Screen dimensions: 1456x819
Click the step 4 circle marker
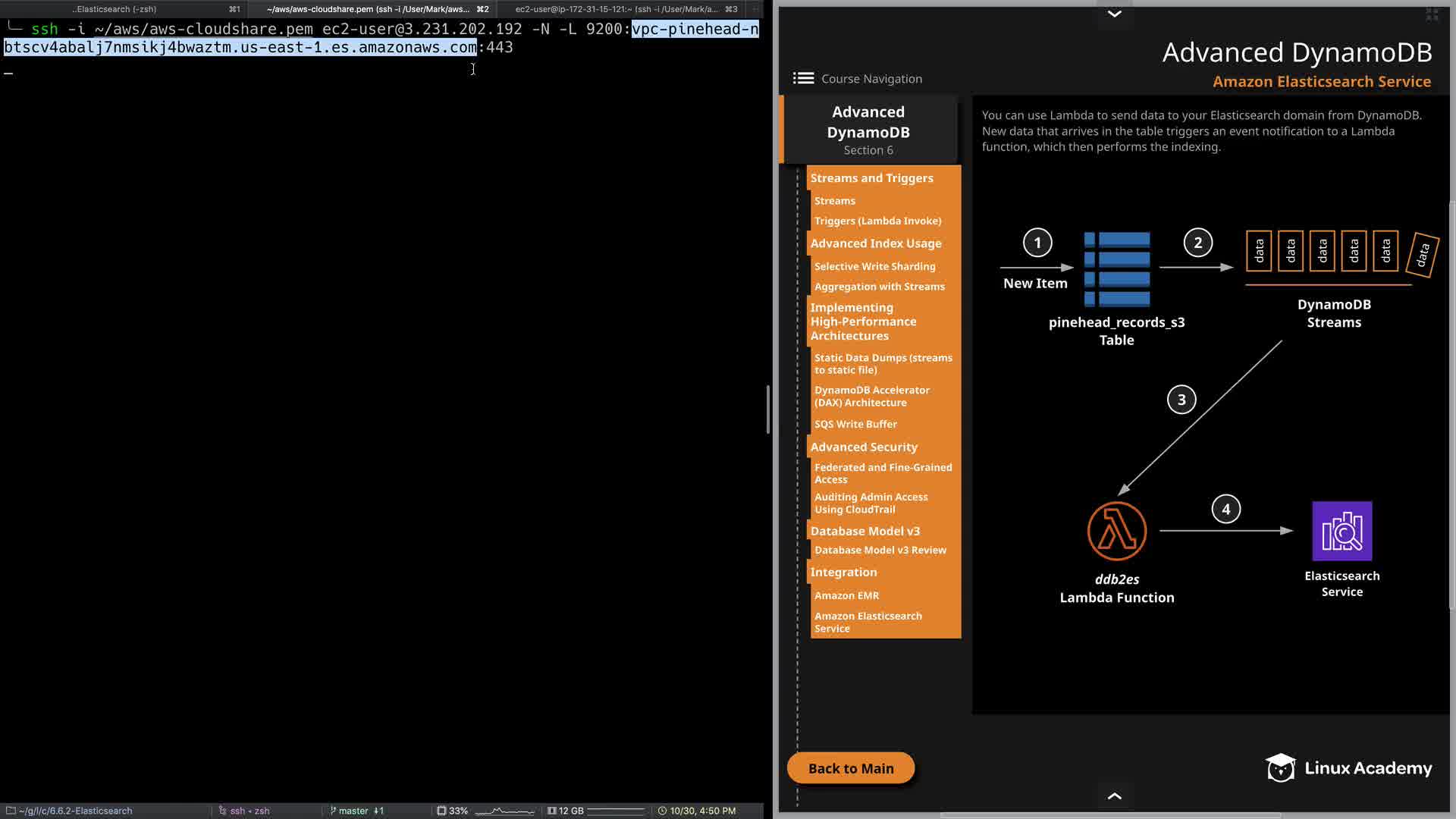(x=1225, y=509)
